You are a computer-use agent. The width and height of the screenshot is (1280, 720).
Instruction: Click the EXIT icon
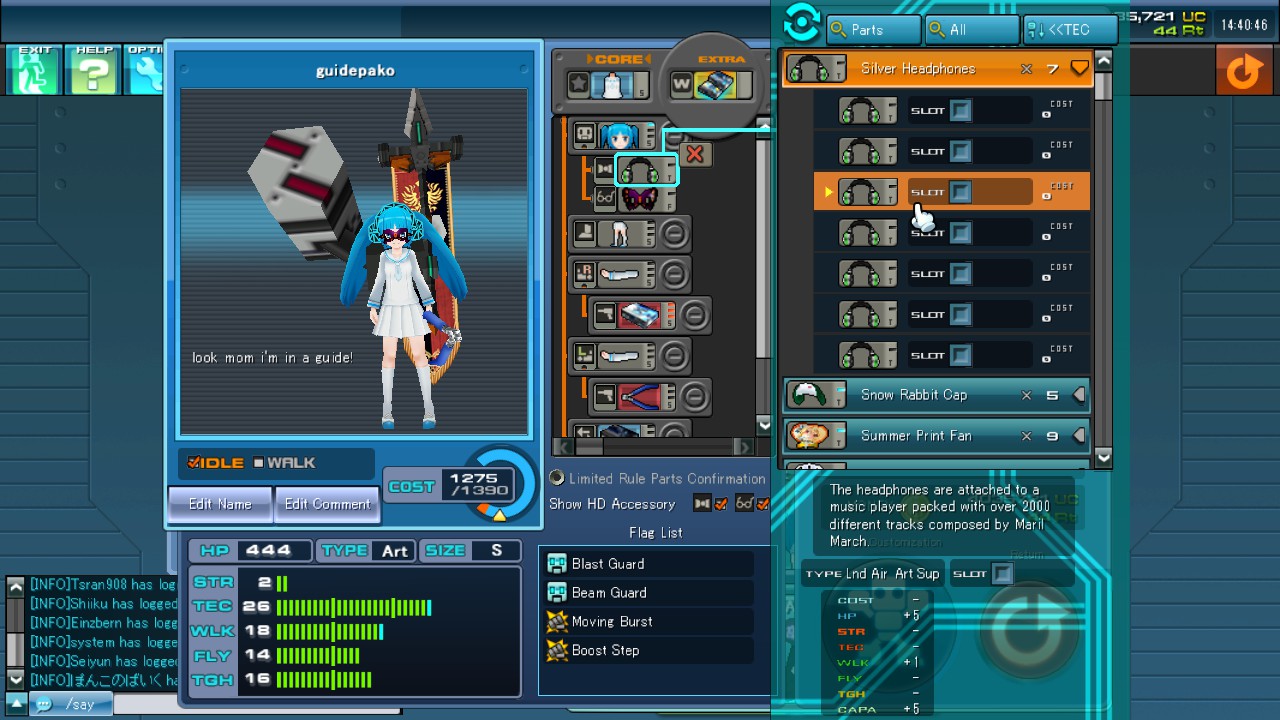tap(35, 71)
